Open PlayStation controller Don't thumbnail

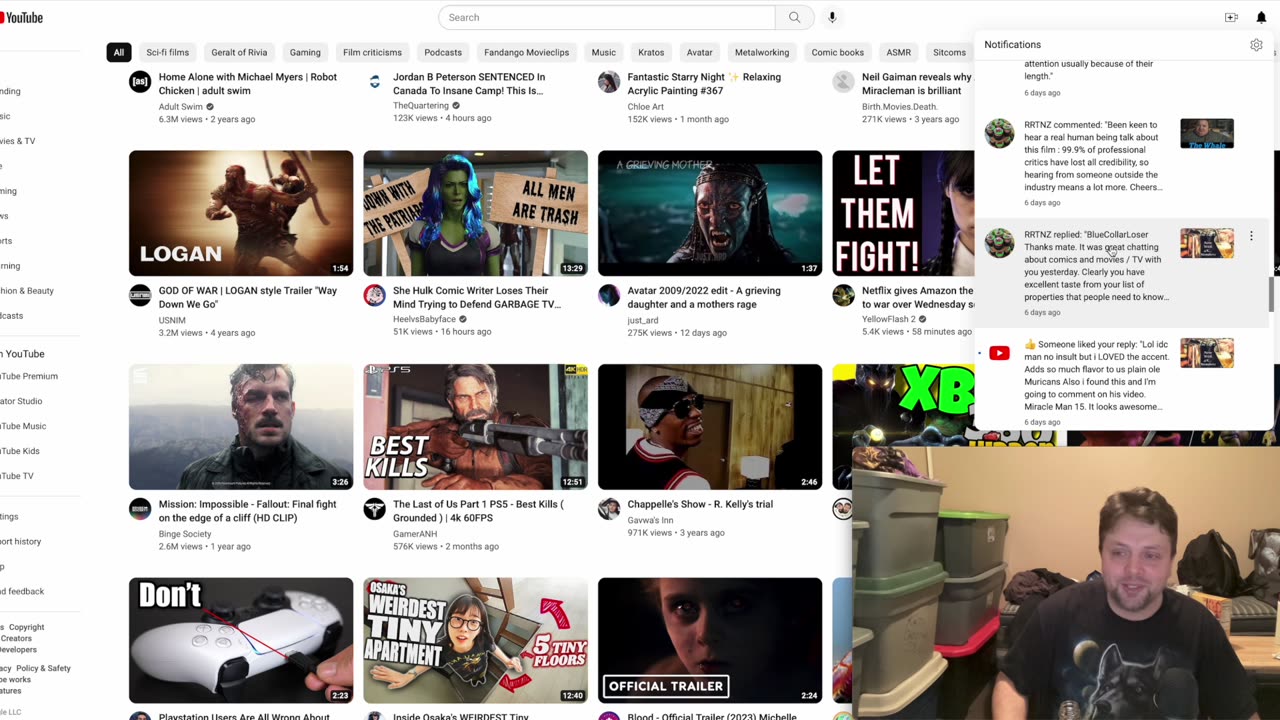click(x=241, y=640)
